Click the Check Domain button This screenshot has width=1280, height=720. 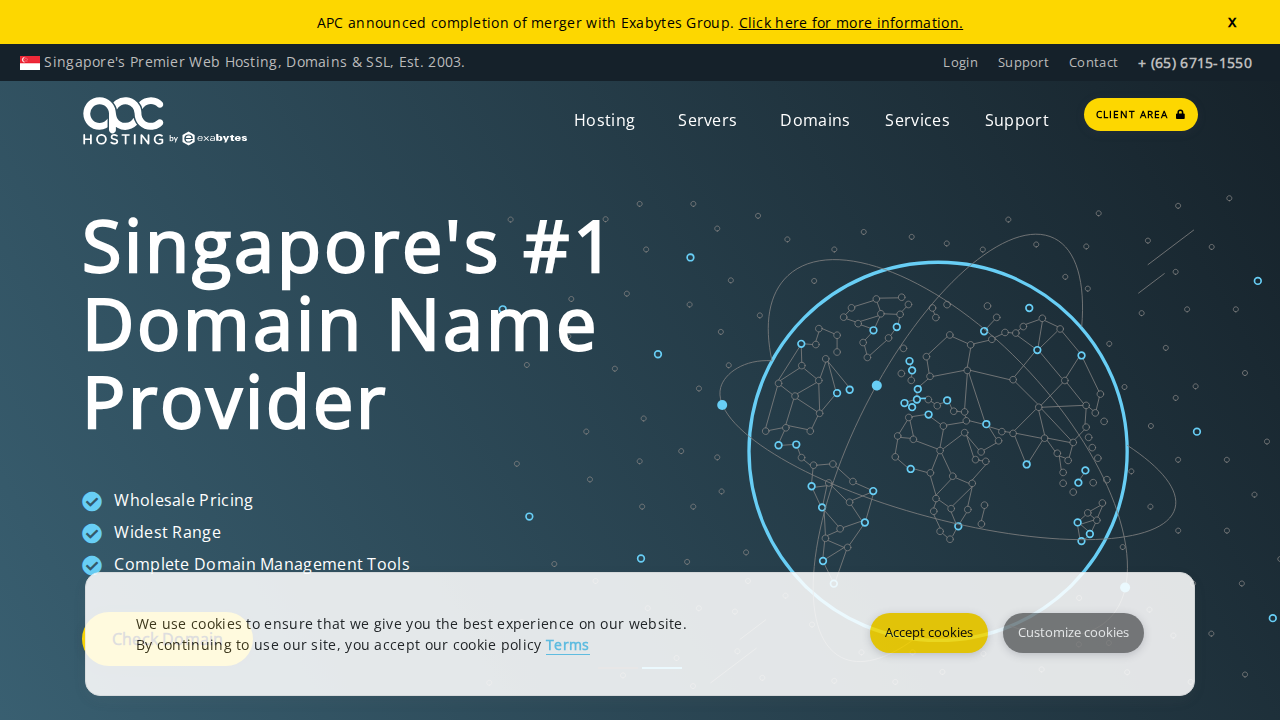click(x=167, y=639)
